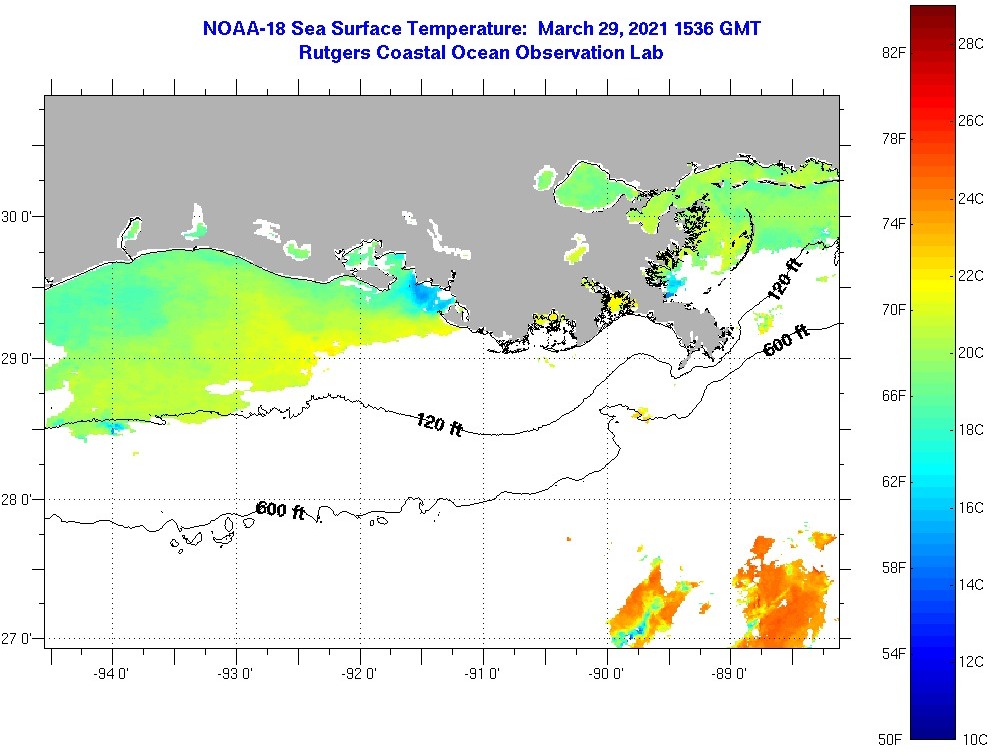The height and width of the screenshot is (754, 992).
Task: Click the -91 0' longitude label
Action: point(482,674)
